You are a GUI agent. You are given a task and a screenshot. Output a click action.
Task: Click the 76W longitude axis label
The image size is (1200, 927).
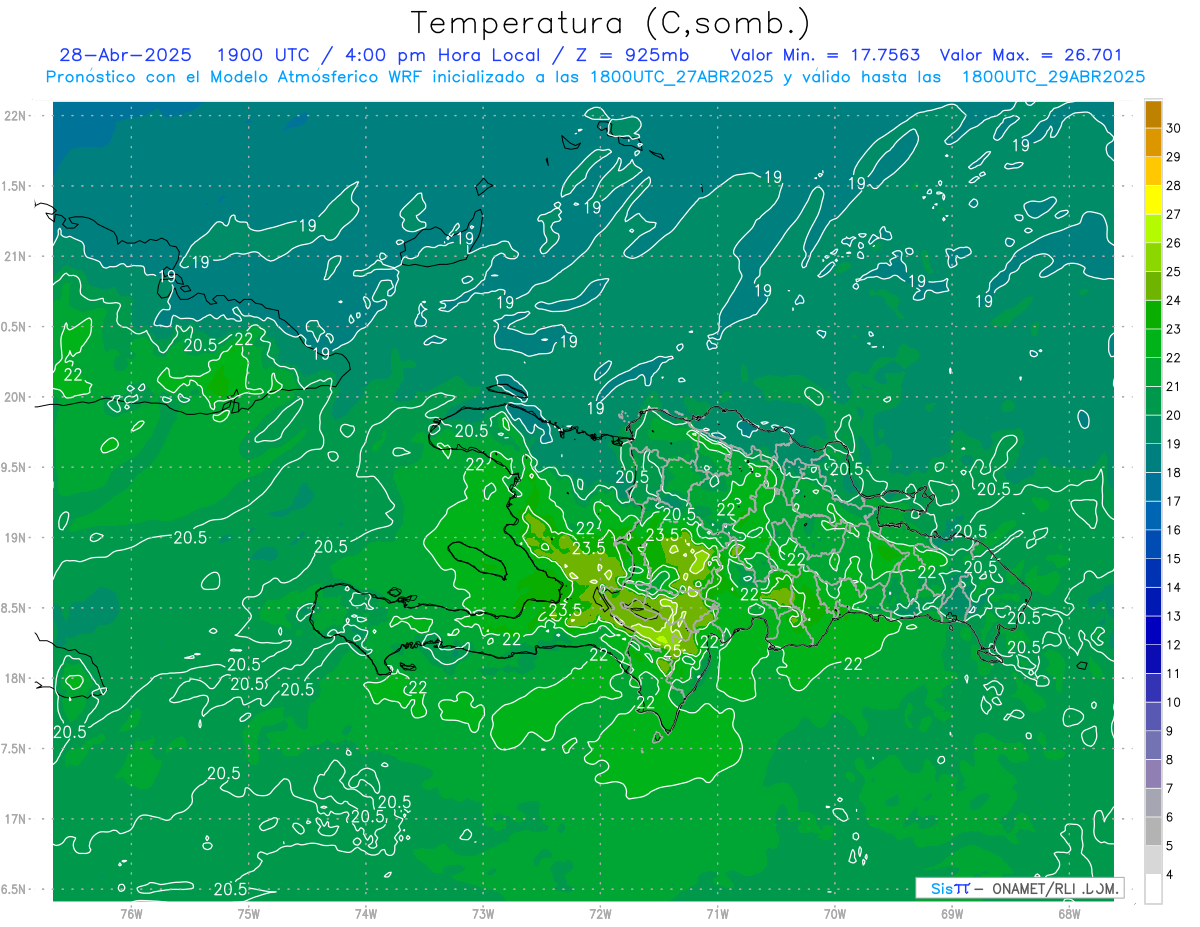(x=131, y=913)
